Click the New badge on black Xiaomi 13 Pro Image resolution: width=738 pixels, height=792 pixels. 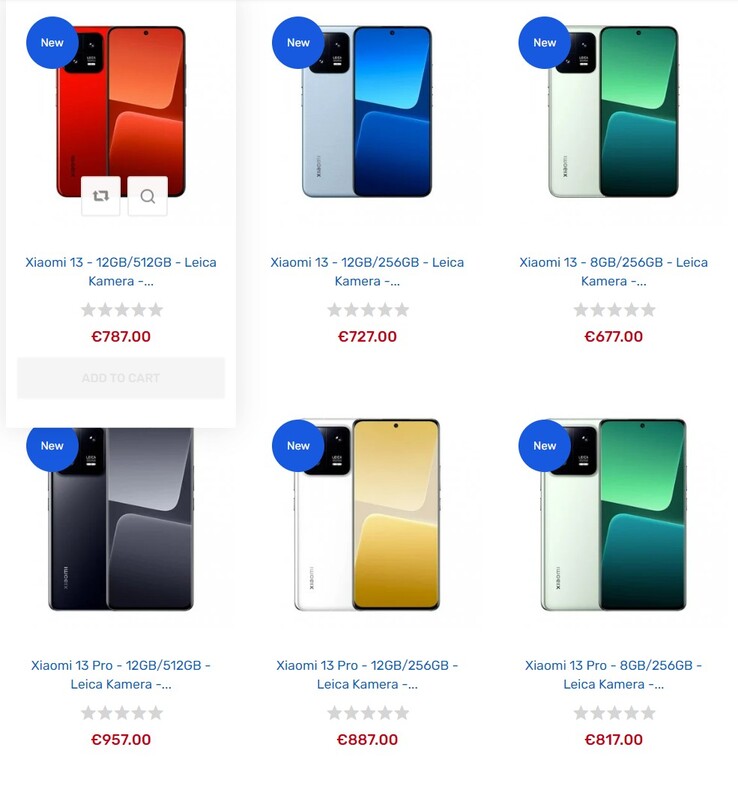click(52, 447)
